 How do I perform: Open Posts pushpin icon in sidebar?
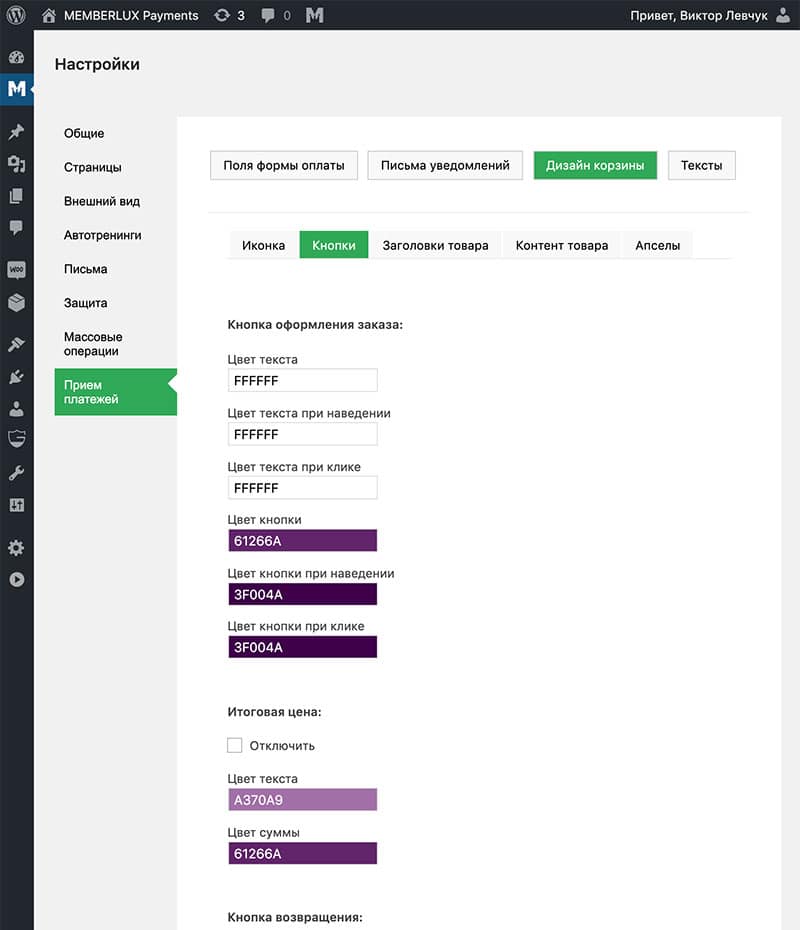(x=16, y=131)
